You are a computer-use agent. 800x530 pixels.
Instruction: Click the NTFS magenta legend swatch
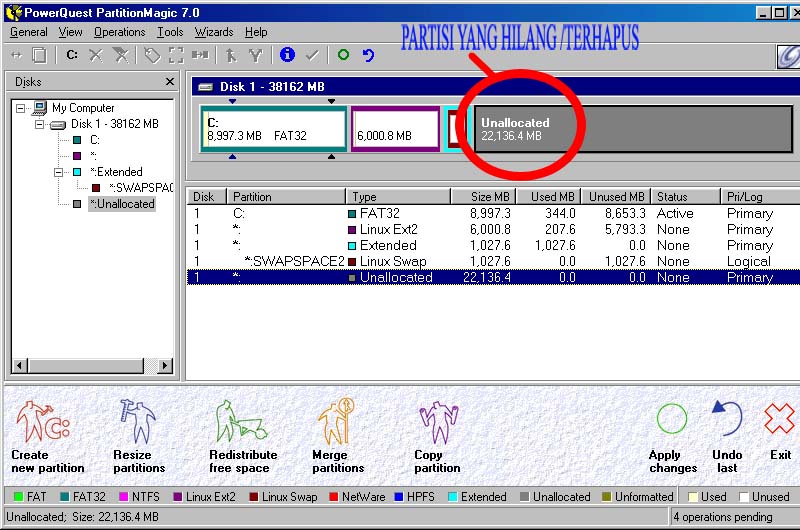click(123, 497)
